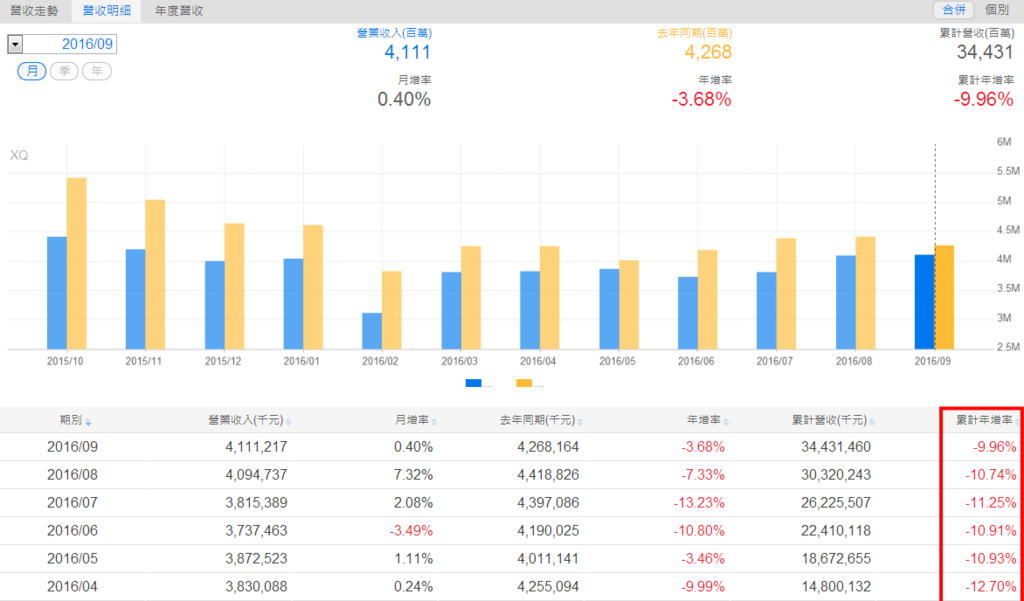Click the blue legend swatch
The height and width of the screenshot is (601, 1024).
pos(473,383)
